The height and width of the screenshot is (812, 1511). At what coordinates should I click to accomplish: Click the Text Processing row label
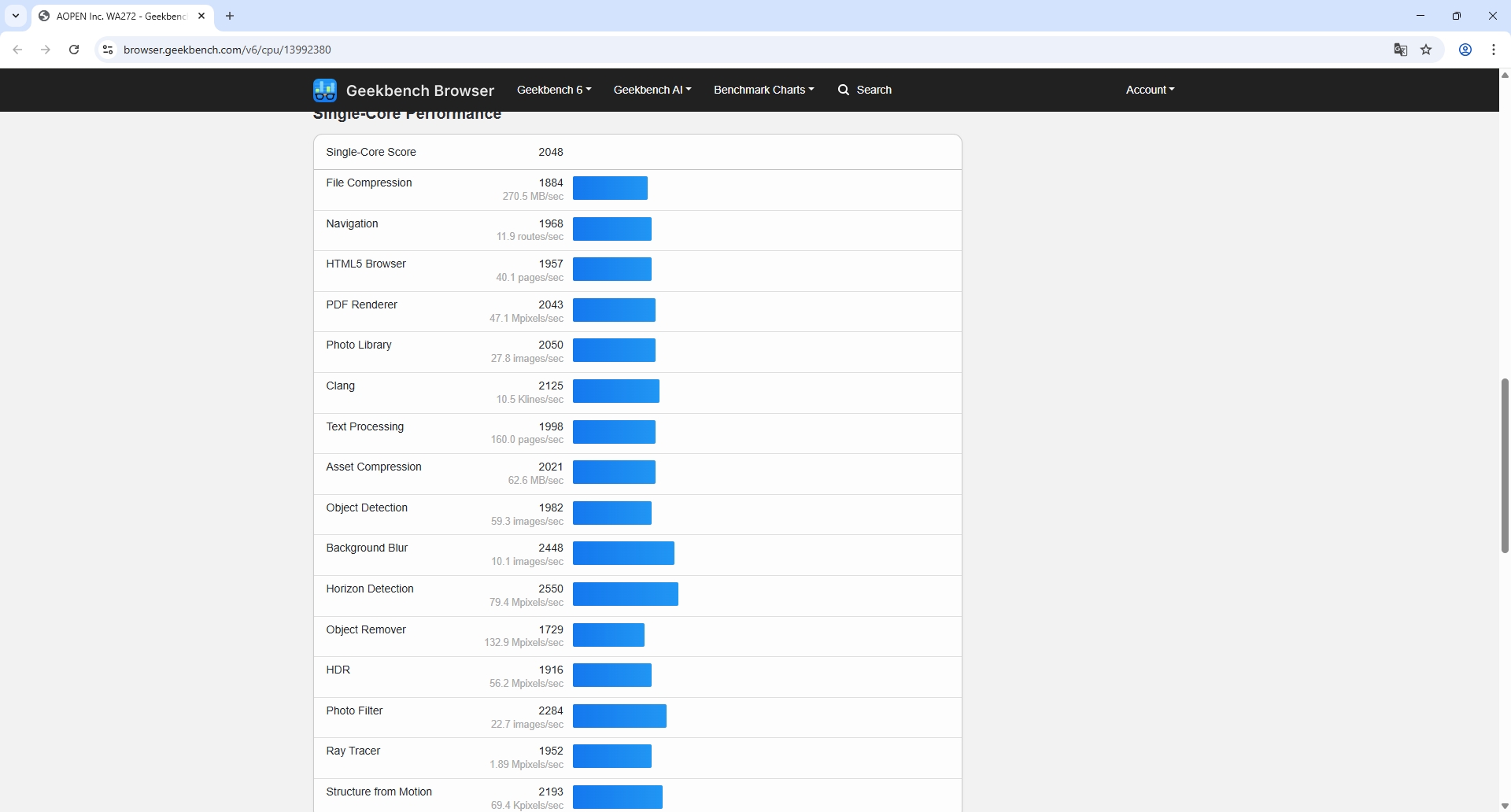365,426
